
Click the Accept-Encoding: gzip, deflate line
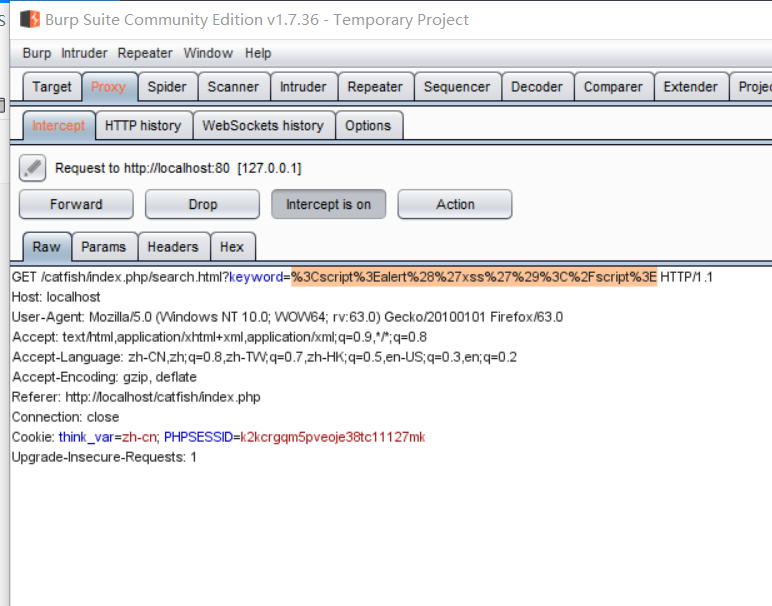point(104,377)
